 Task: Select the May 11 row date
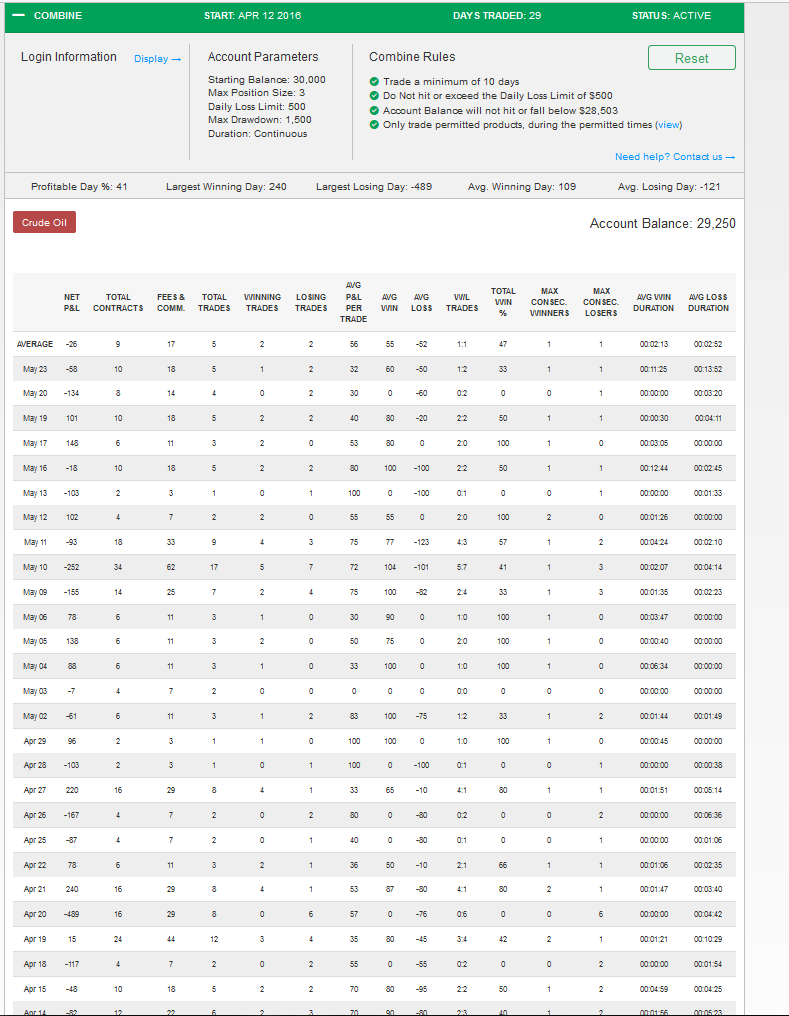(35, 542)
